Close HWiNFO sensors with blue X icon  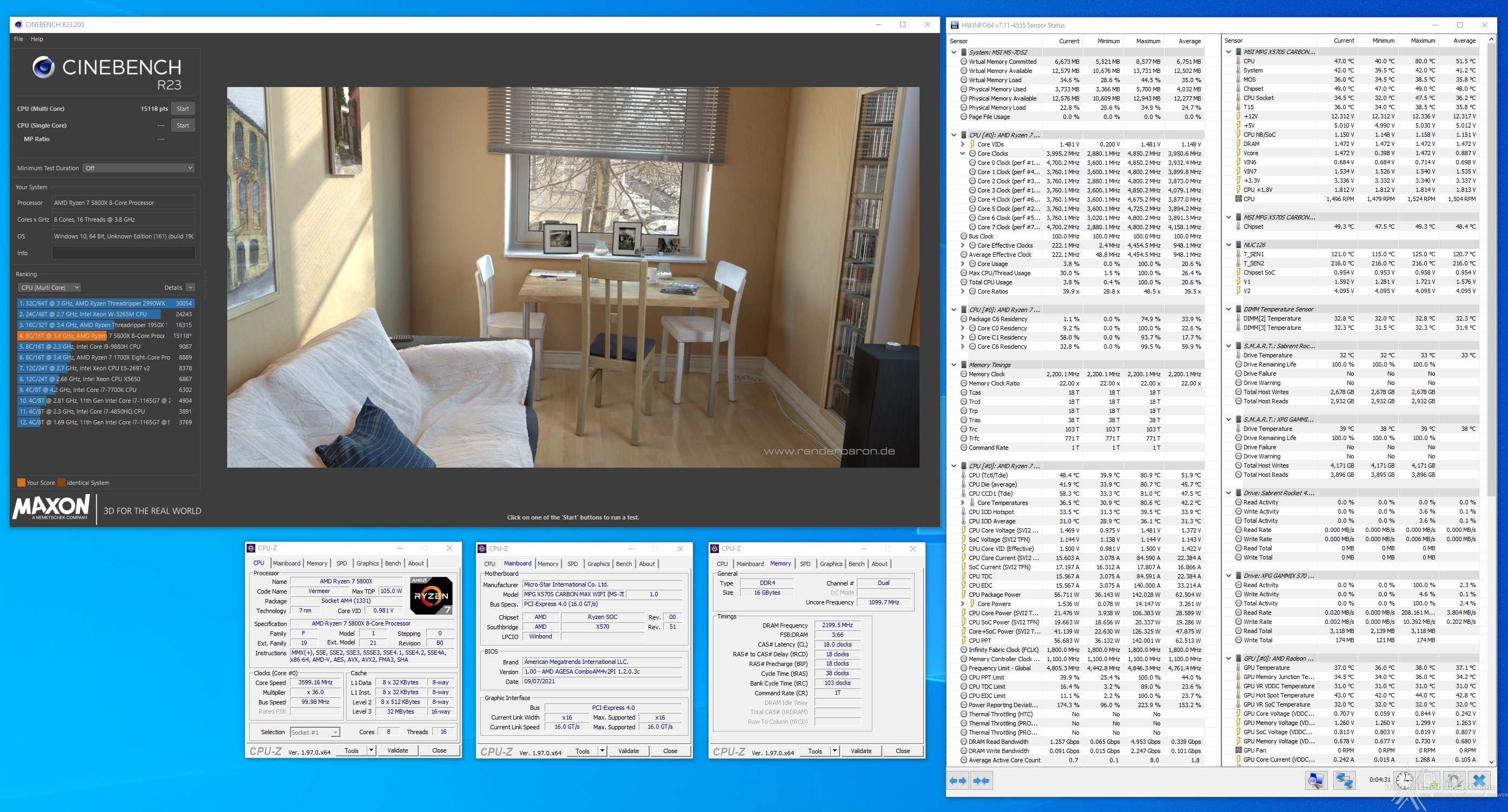1479,781
